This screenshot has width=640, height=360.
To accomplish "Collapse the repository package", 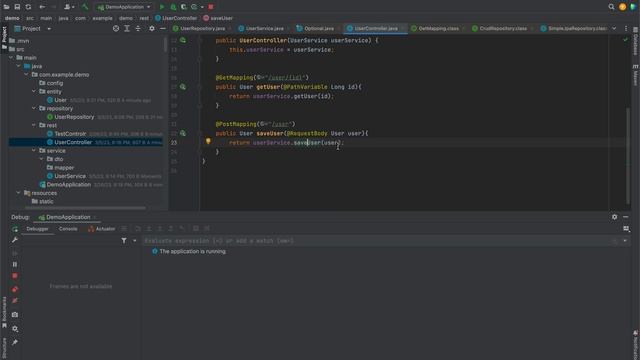I will (x=34, y=108).
